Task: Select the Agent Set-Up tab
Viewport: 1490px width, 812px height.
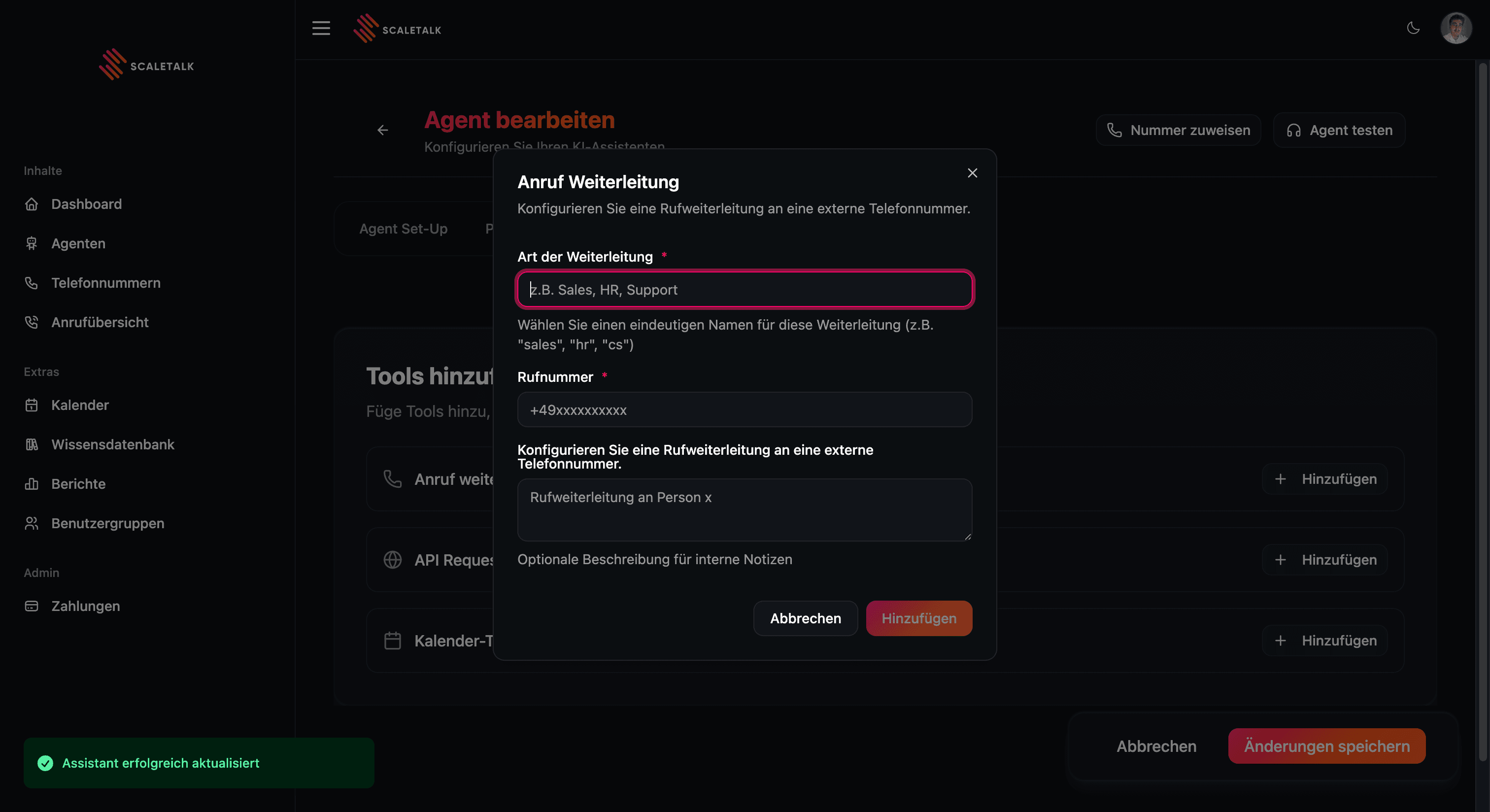Action: tap(403, 229)
